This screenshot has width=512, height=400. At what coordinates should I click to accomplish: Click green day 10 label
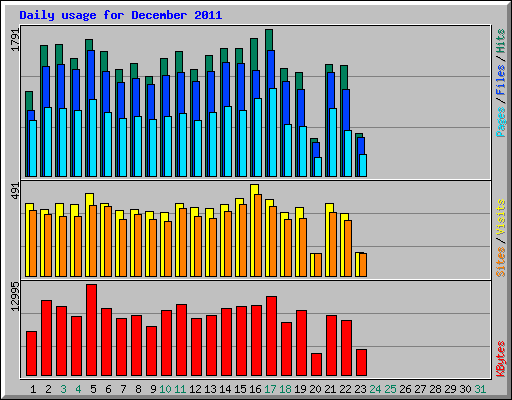(165, 389)
